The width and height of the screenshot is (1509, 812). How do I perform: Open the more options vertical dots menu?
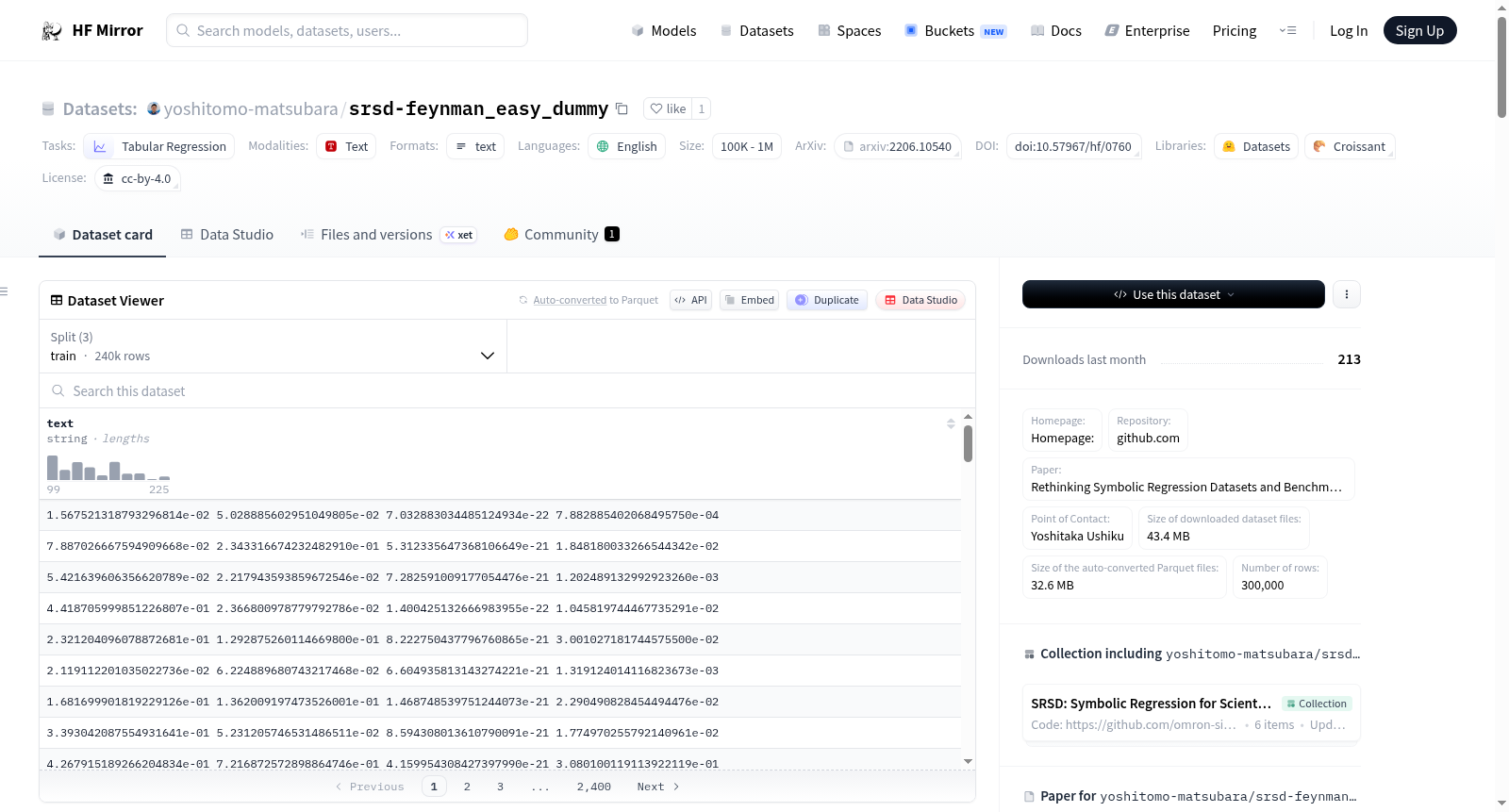(1347, 294)
